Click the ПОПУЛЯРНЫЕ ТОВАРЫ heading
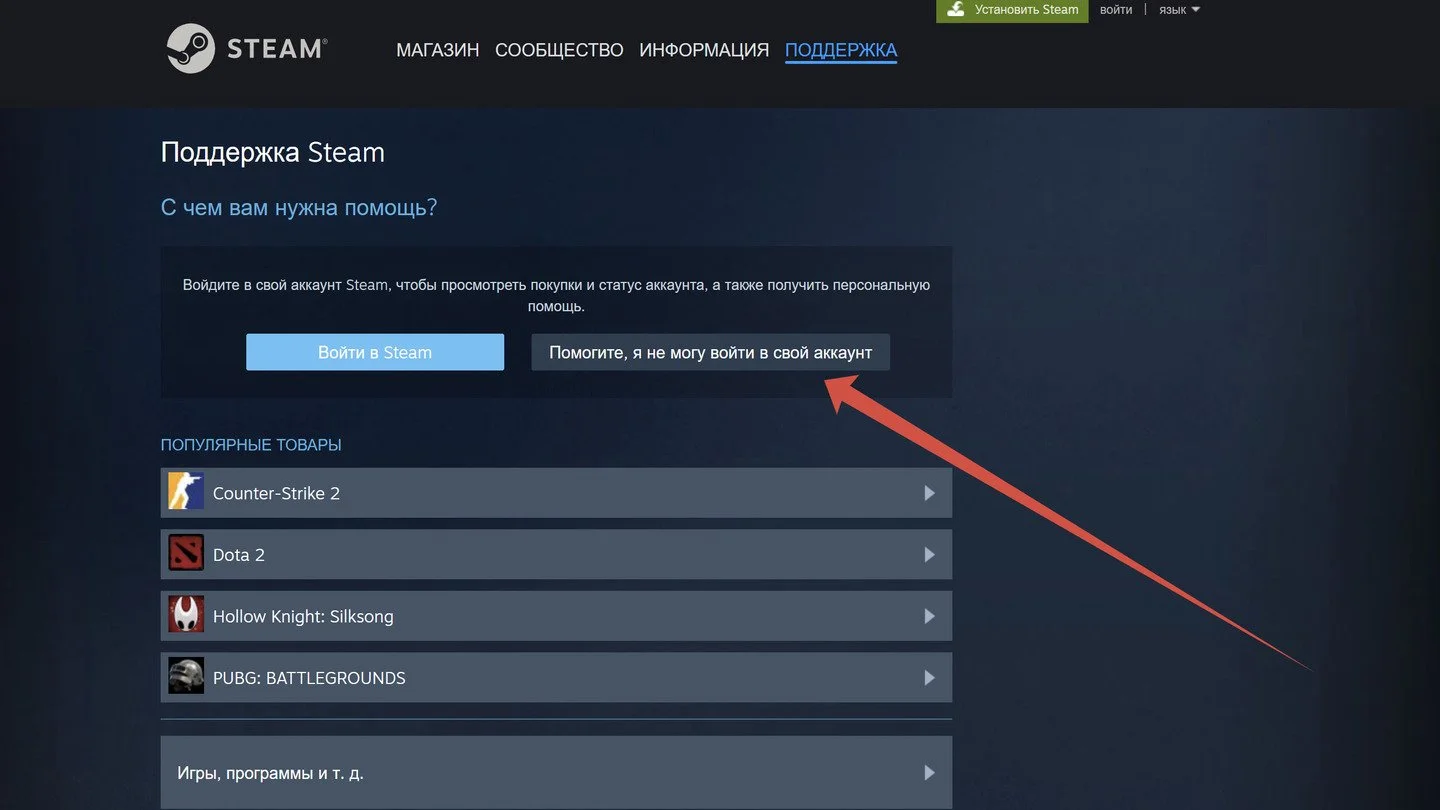The height and width of the screenshot is (810, 1440). pyautogui.click(x=251, y=445)
